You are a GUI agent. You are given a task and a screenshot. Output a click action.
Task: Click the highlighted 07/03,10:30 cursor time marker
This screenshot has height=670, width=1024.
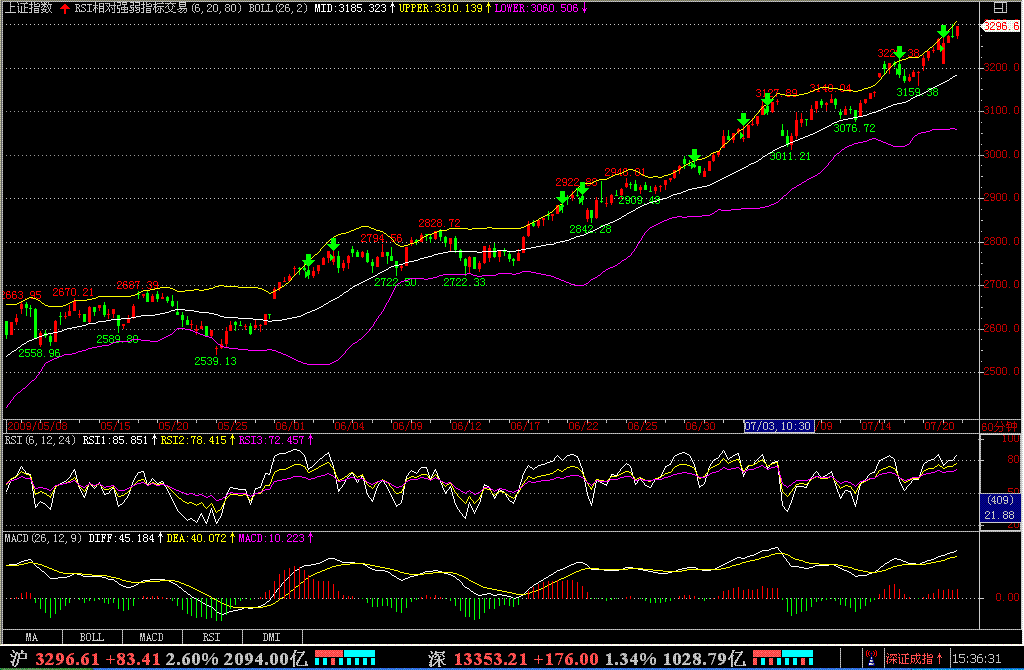(778, 426)
